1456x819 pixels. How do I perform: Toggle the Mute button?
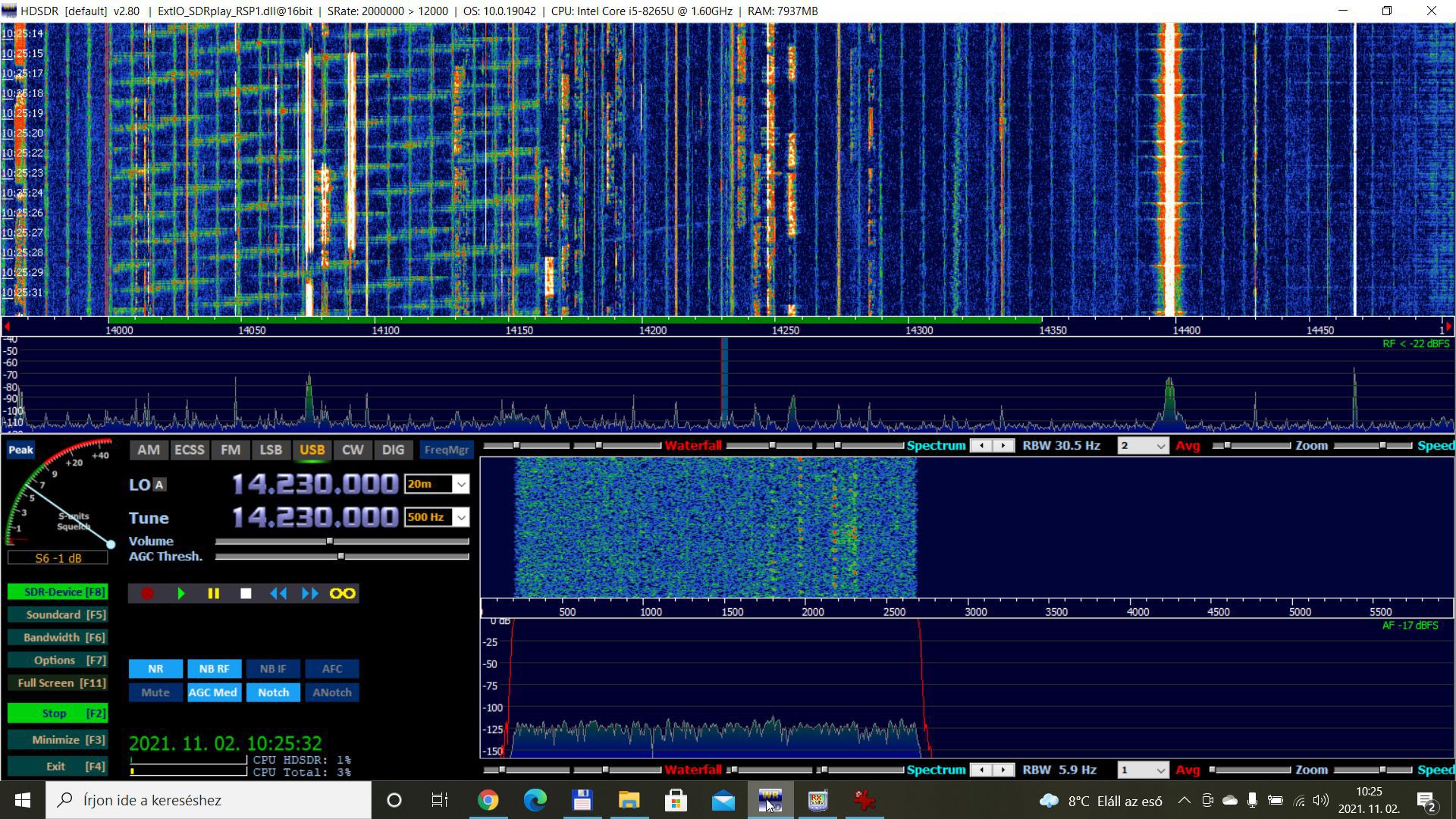(x=155, y=692)
